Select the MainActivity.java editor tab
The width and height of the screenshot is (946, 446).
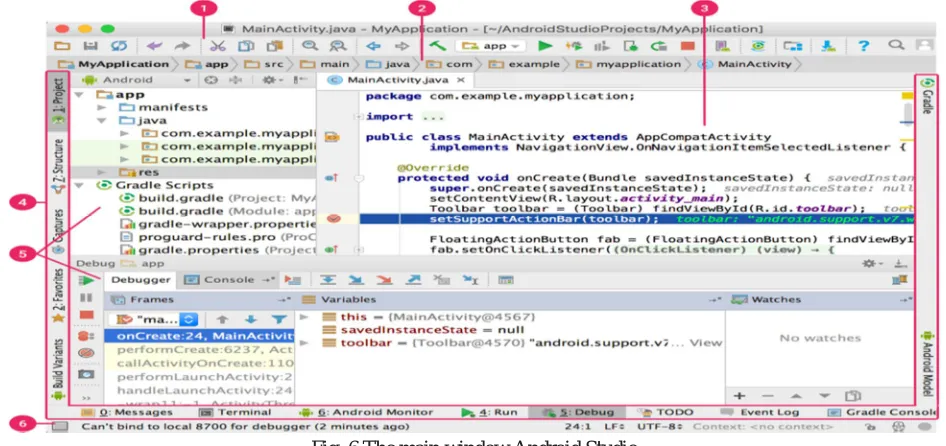coord(396,80)
